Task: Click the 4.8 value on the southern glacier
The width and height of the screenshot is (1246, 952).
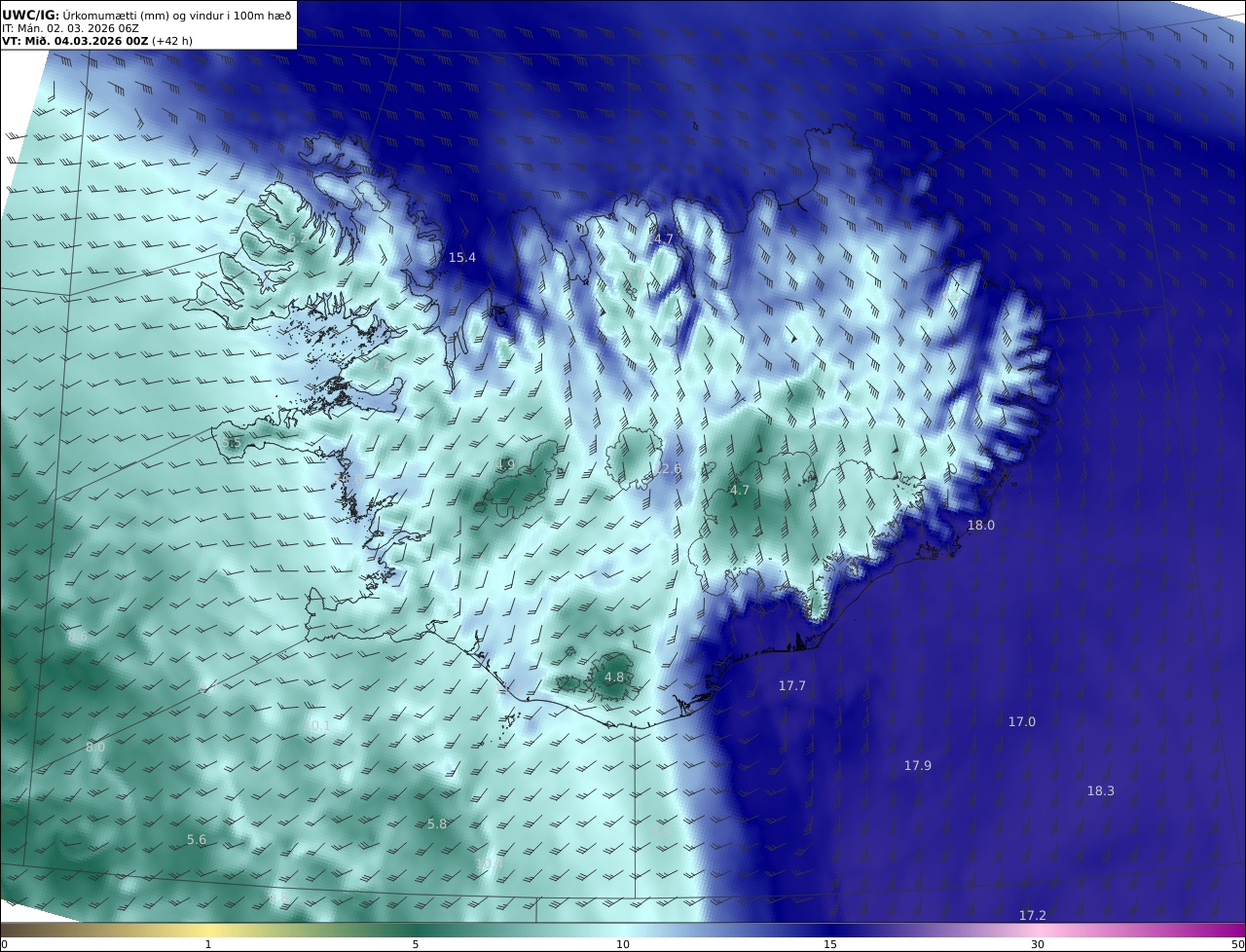Action: (x=614, y=677)
